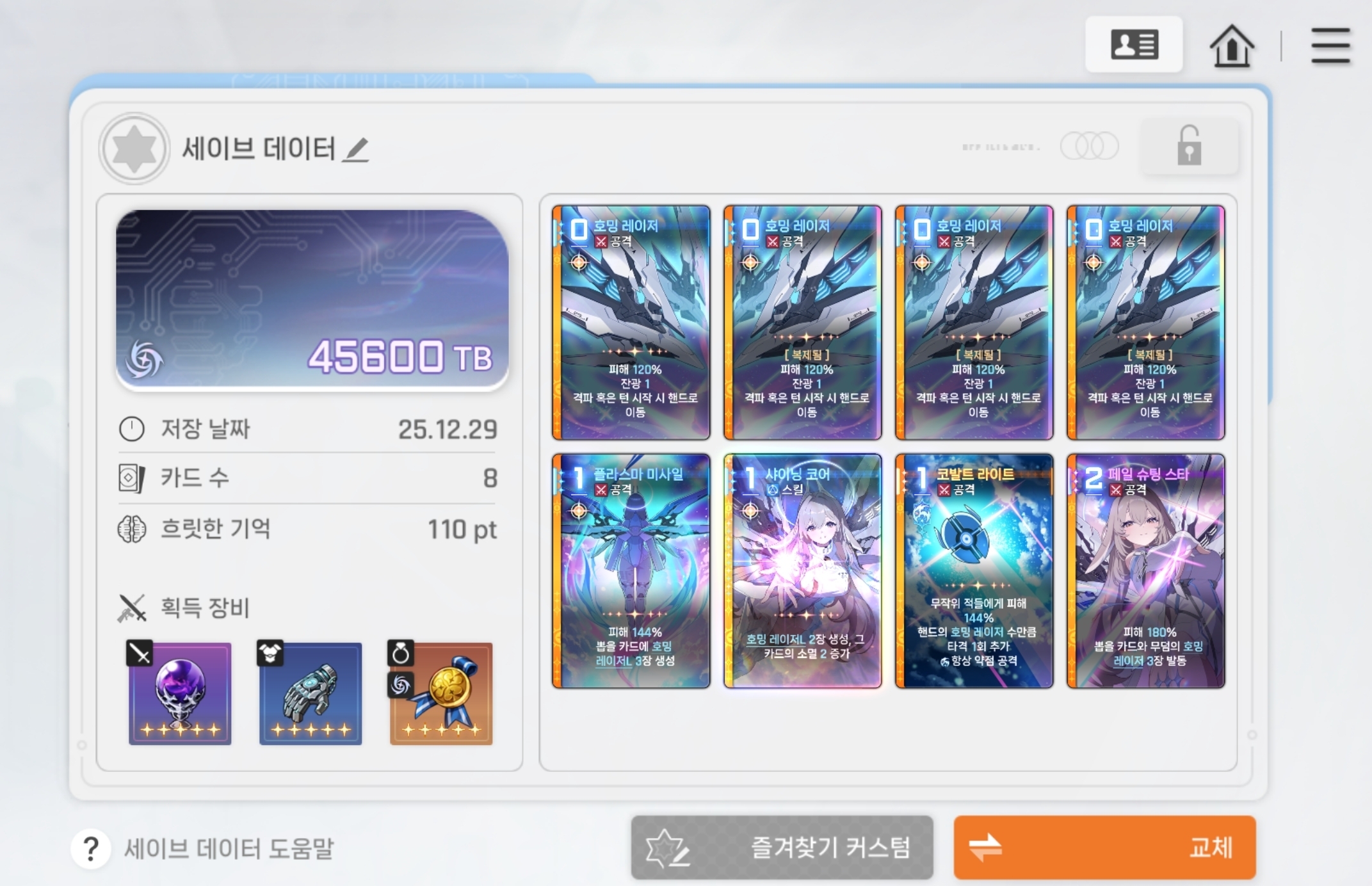Click the star emblem beside 세이브 데이터
This screenshot has width=1372, height=886.
134,149
